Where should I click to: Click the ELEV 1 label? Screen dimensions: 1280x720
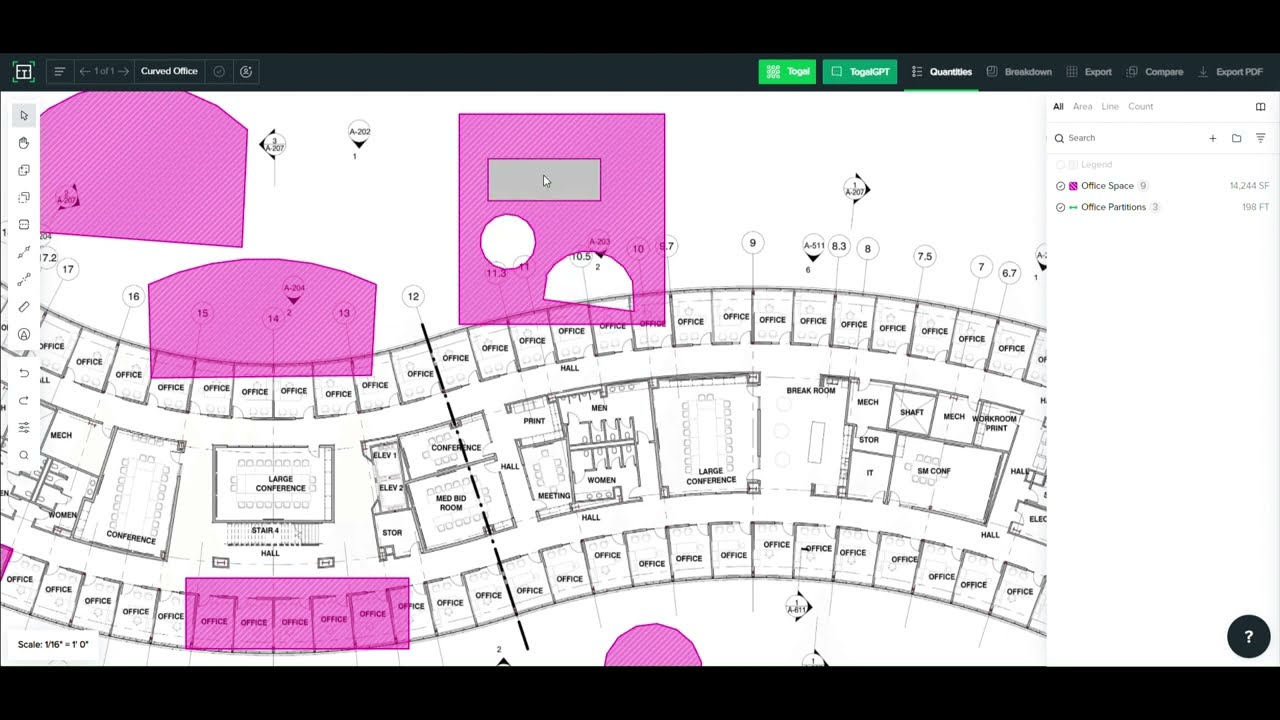[385, 455]
